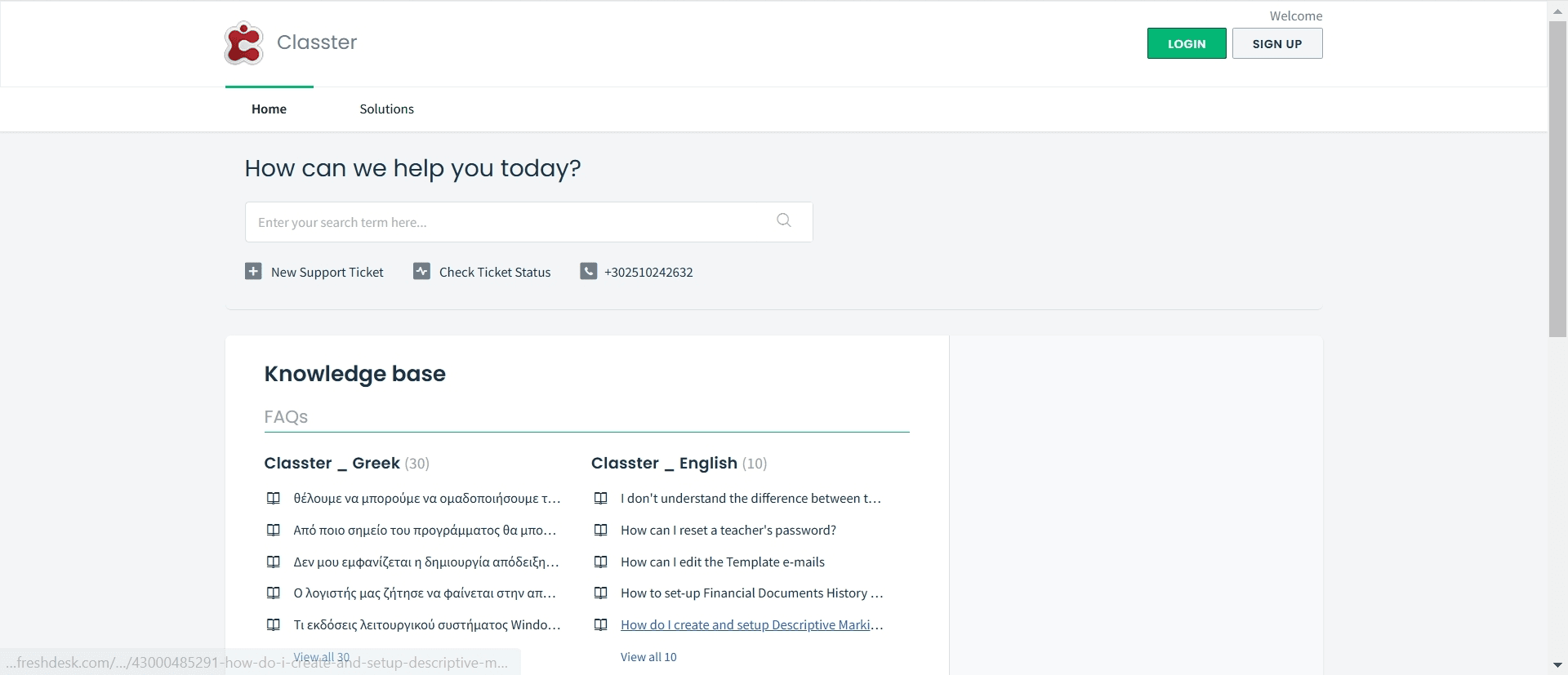This screenshot has width=1568, height=675.
Task: Click the scrollbar up arrow
Action: [x=1557, y=10]
